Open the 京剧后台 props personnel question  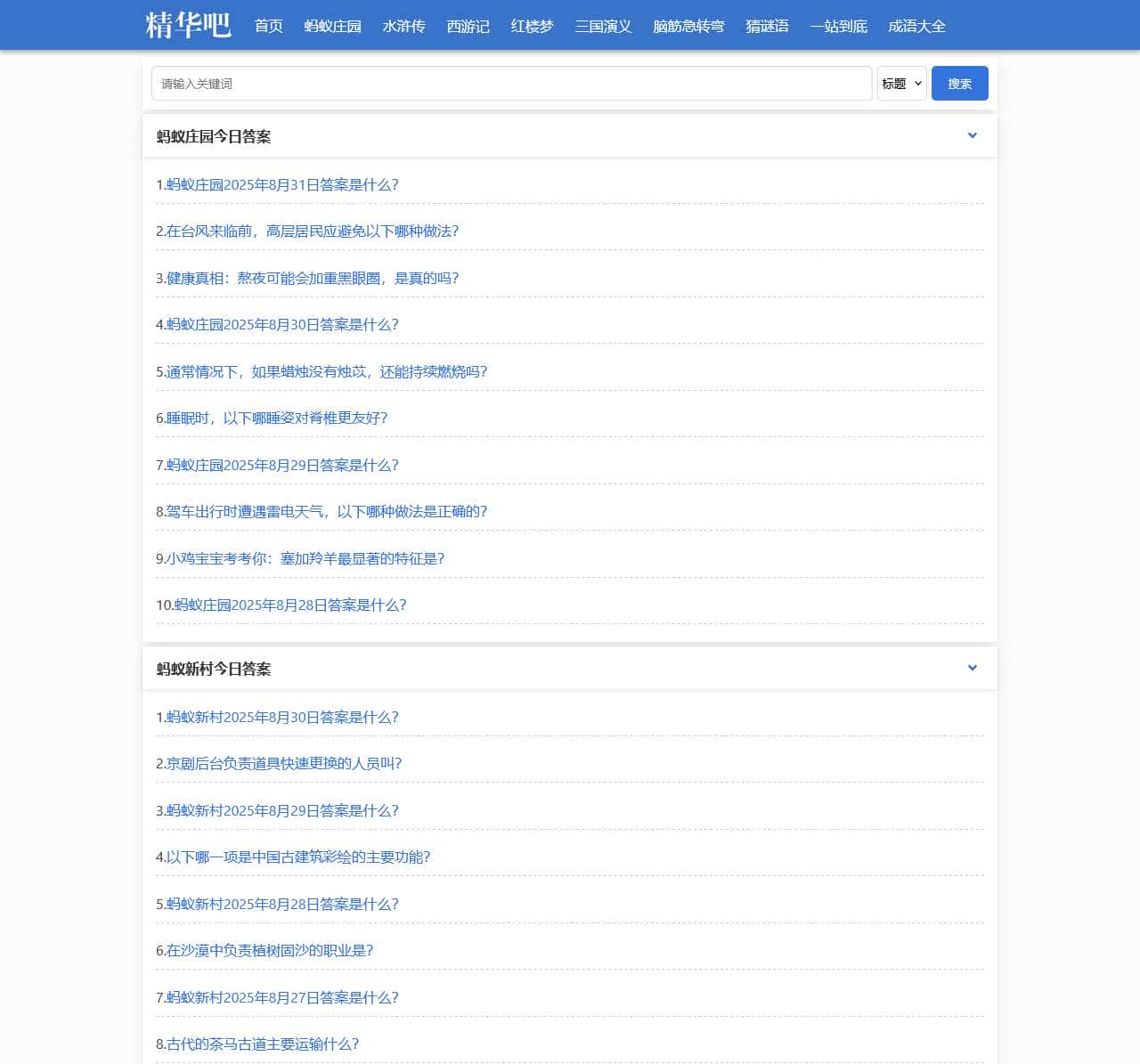(x=279, y=764)
